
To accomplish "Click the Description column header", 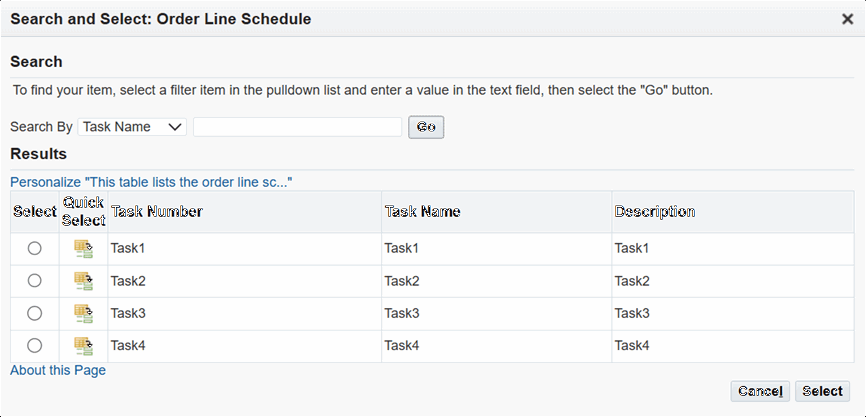I will point(655,212).
